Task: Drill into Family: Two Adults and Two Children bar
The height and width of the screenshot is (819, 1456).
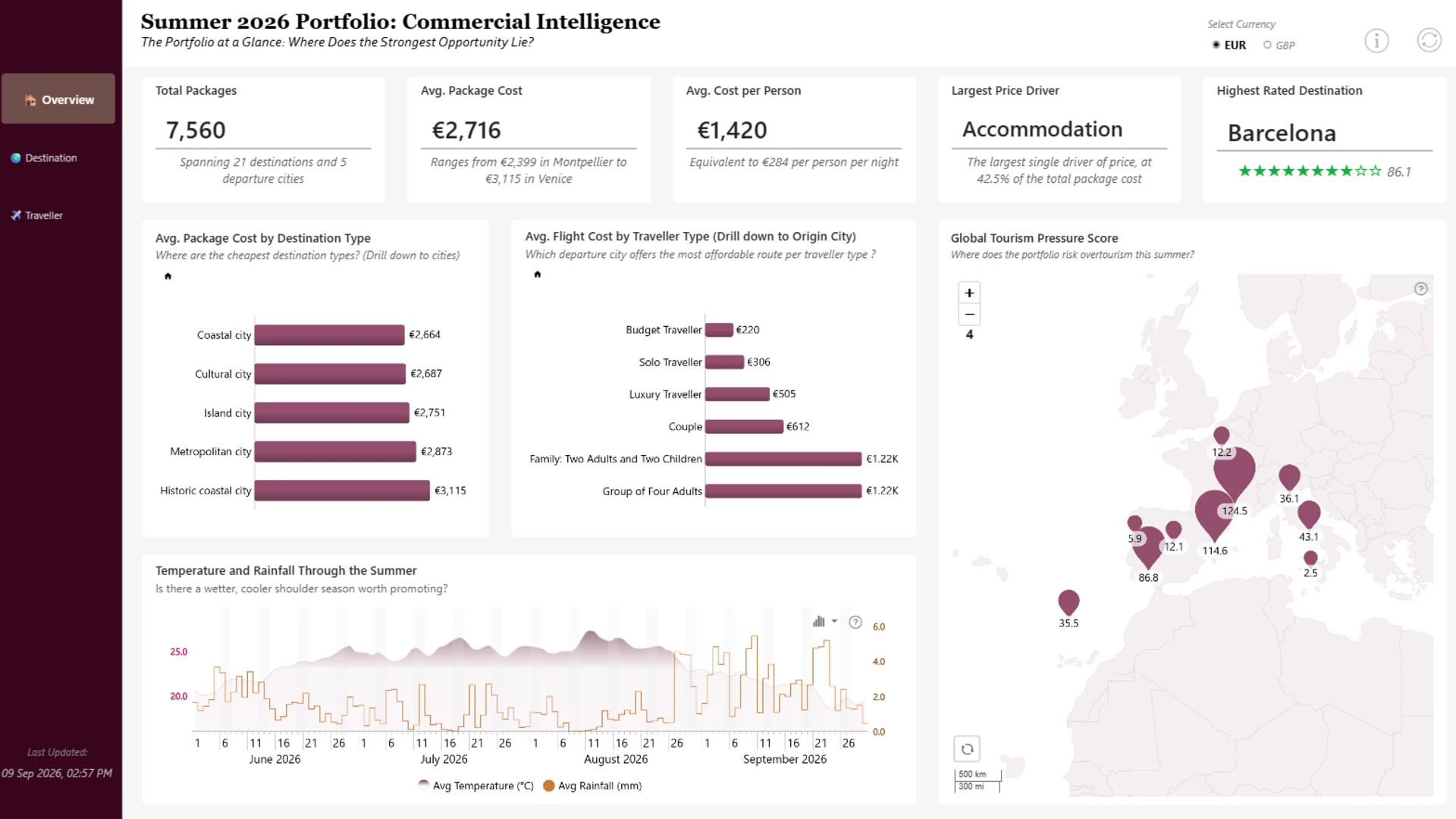Action: tap(783, 459)
